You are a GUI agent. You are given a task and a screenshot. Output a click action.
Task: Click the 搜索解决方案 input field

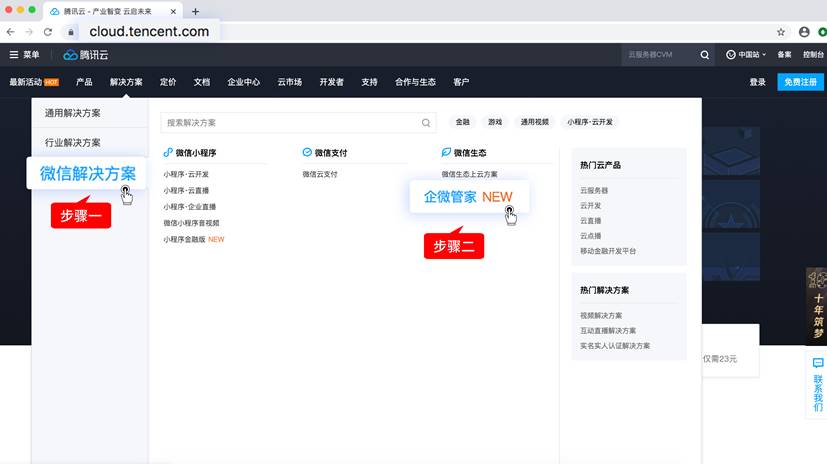click(290, 123)
